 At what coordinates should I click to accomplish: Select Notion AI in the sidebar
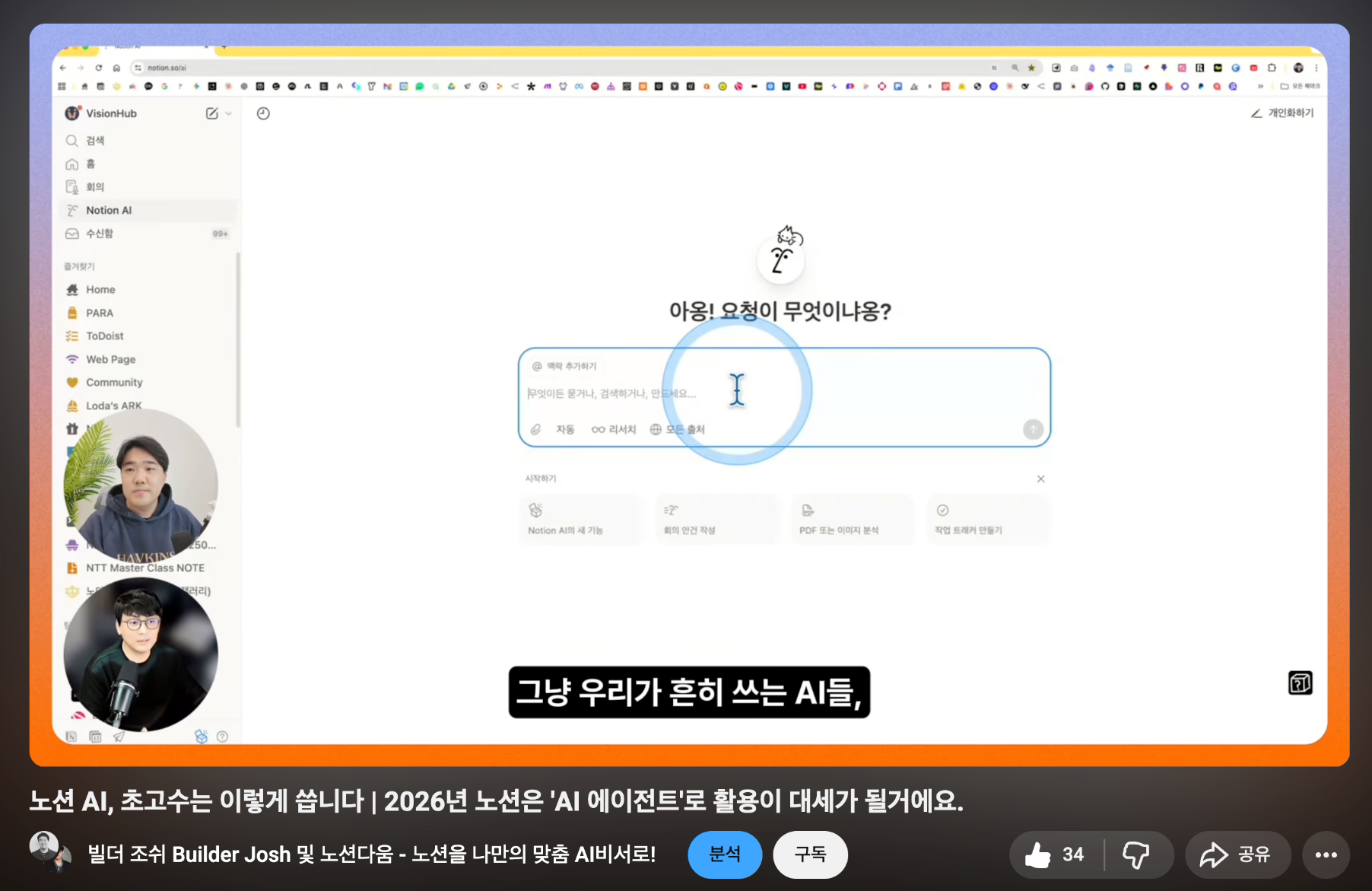pos(110,210)
